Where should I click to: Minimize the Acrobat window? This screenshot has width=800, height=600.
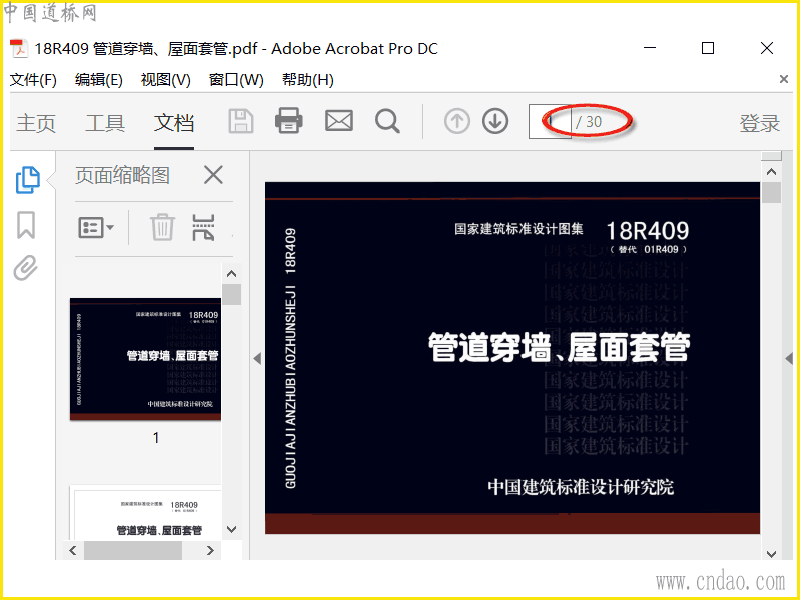(x=650, y=48)
